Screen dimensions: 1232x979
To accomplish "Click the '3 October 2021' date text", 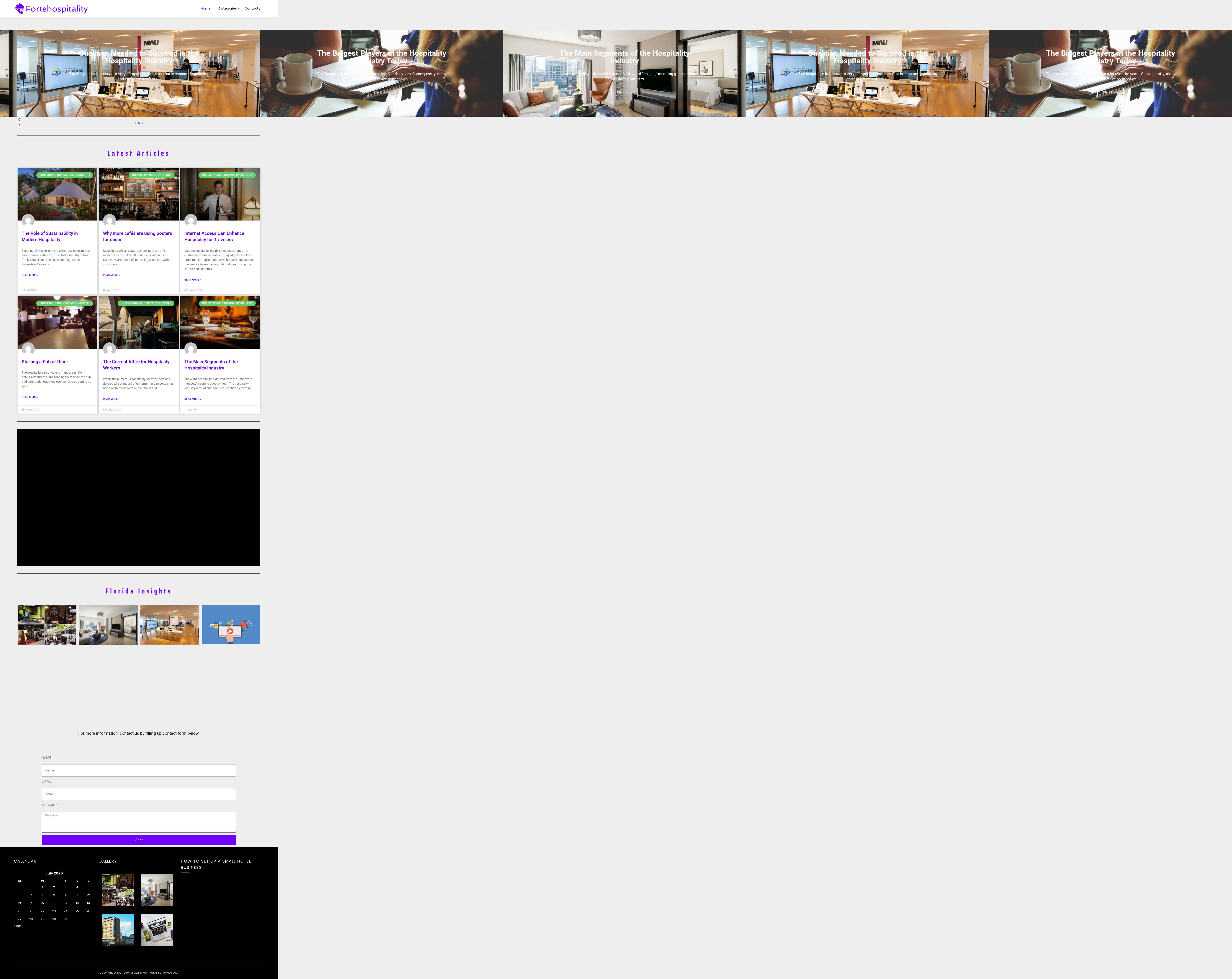I will (x=193, y=290).
